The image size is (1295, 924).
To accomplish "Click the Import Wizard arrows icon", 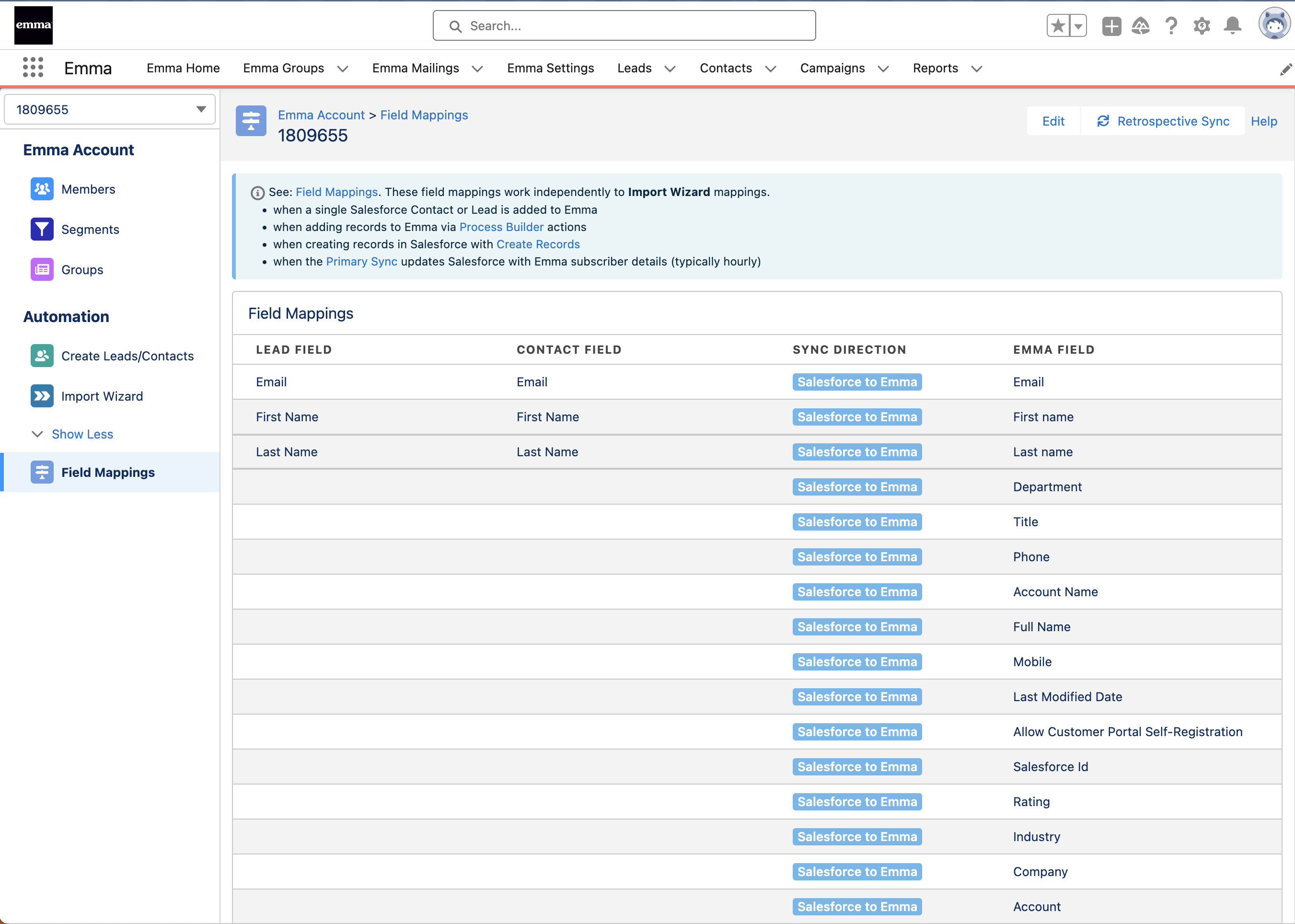I will click(x=42, y=396).
